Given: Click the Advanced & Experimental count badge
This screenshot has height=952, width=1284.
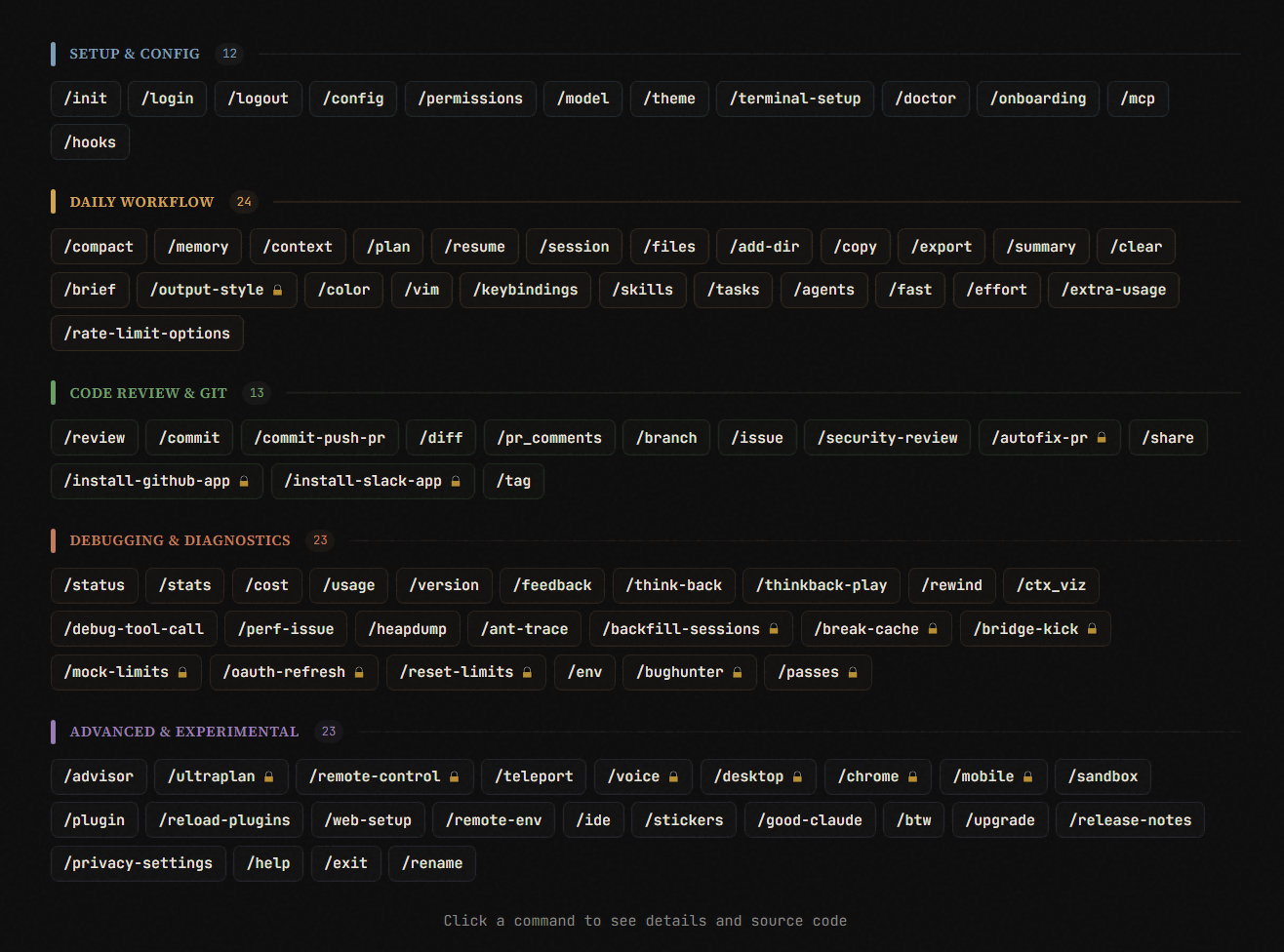Looking at the screenshot, I should pyautogui.click(x=329, y=732).
